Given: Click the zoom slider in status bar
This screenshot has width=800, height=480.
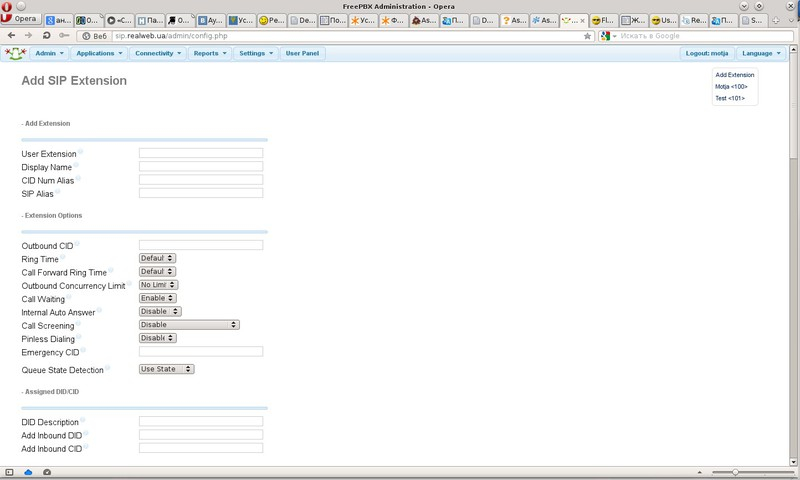Looking at the screenshot, I should (735, 472).
